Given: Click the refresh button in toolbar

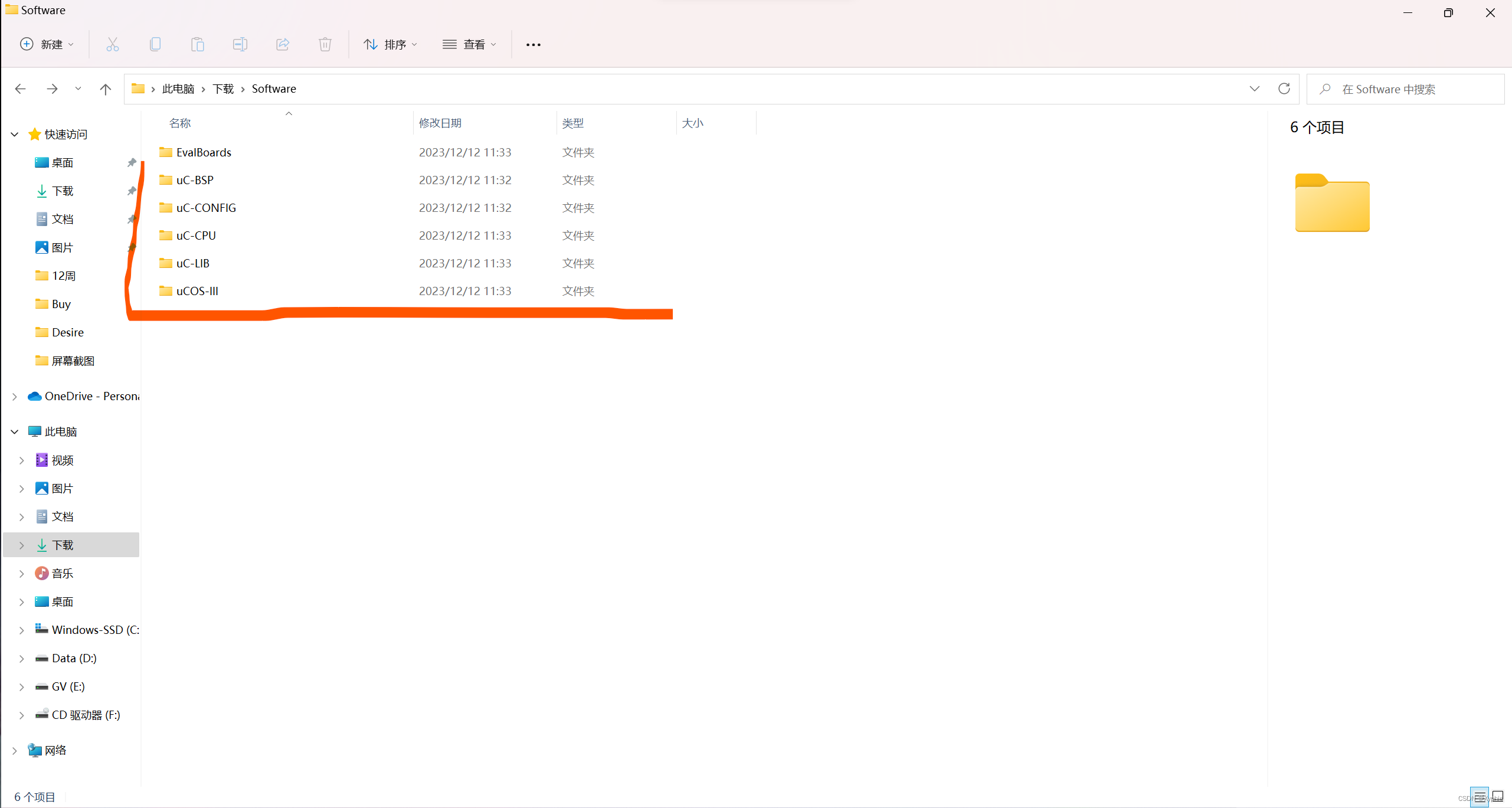Looking at the screenshot, I should click(x=1284, y=89).
